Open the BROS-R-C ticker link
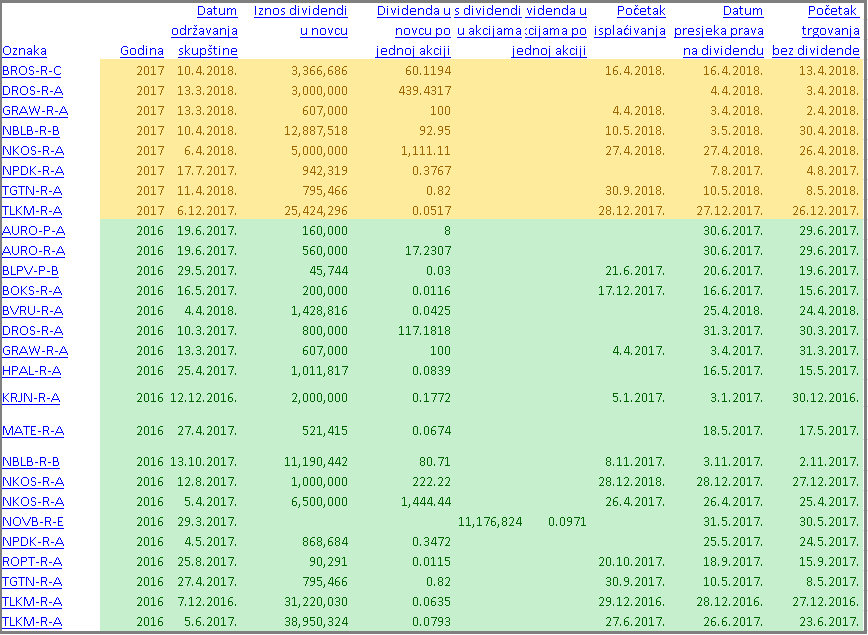Viewport: 868px width, 635px height. 31,71
